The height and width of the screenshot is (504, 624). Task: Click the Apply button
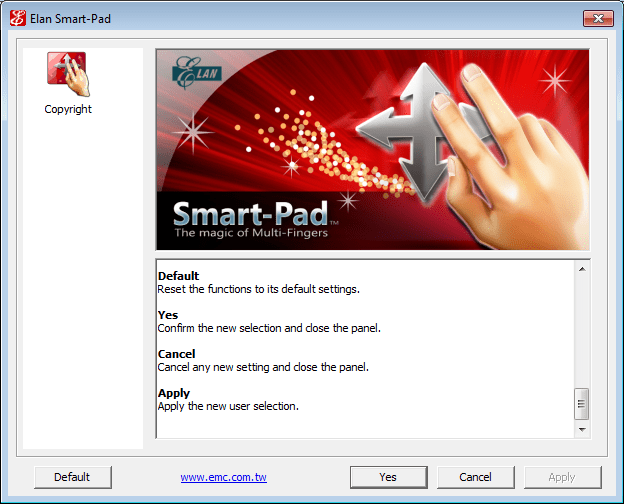pyautogui.click(x=562, y=477)
